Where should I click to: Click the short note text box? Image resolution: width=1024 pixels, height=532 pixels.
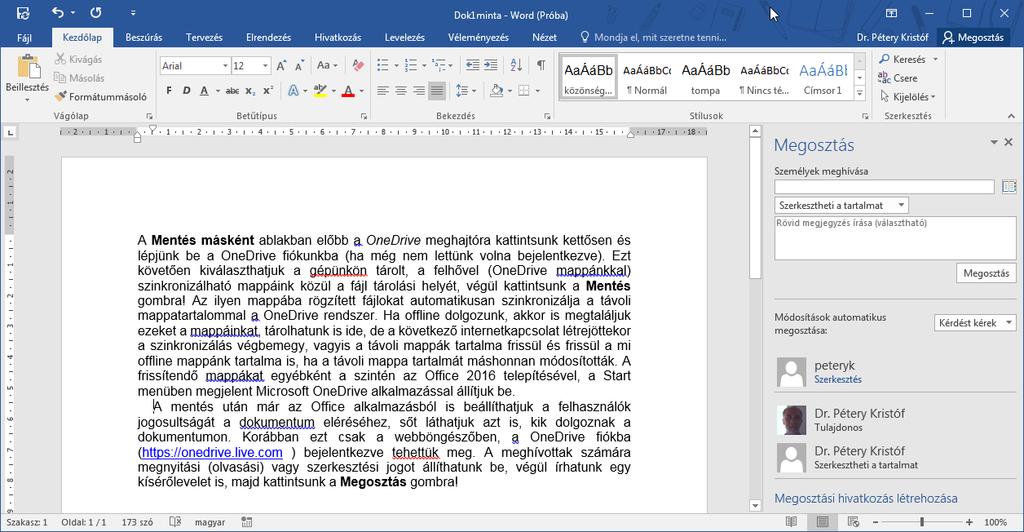tap(895, 238)
